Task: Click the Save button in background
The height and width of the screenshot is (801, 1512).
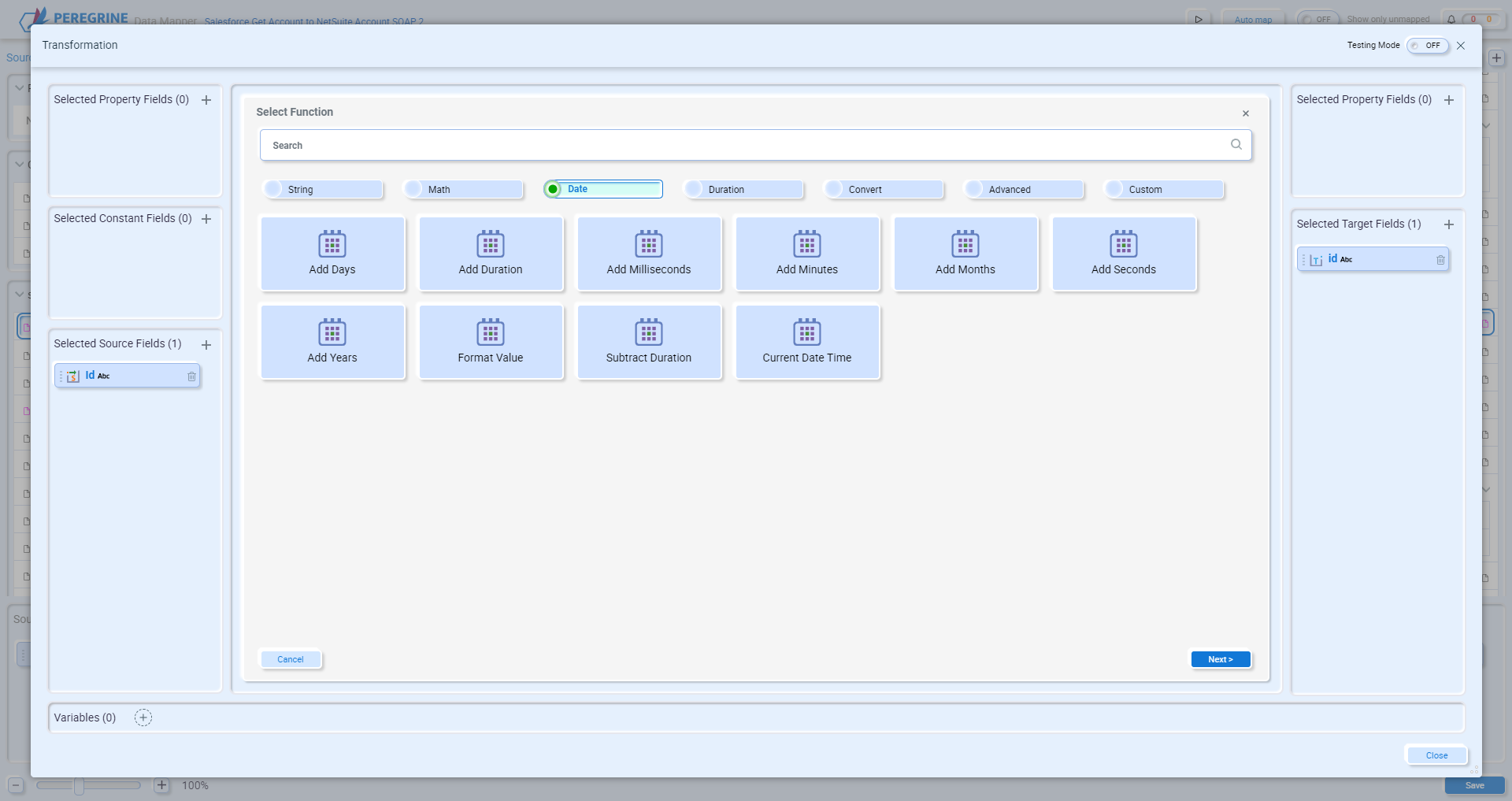Action: pos(1475,785)
